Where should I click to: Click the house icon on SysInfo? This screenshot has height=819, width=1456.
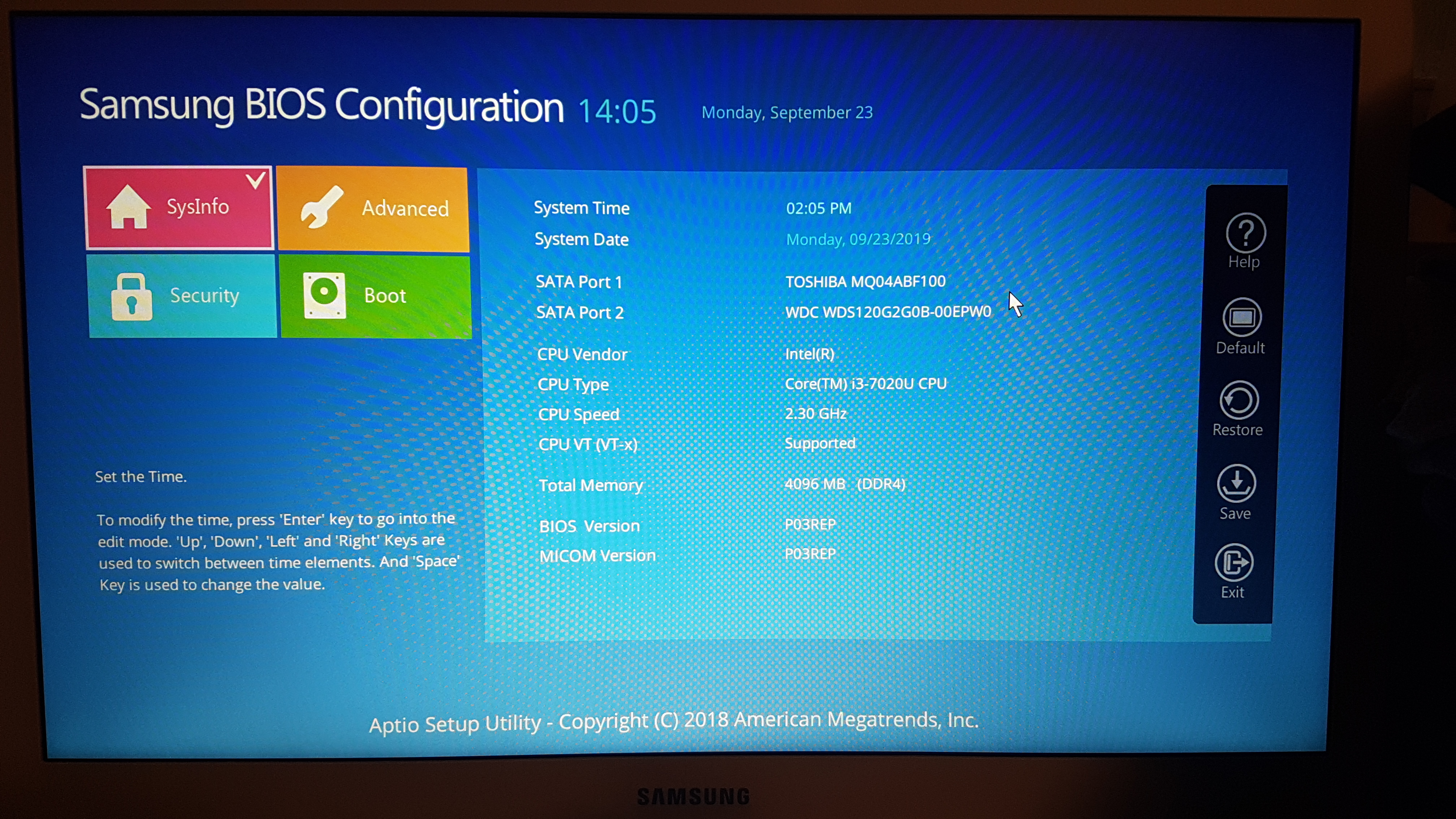pyautogui.click(x=128, y=207)
